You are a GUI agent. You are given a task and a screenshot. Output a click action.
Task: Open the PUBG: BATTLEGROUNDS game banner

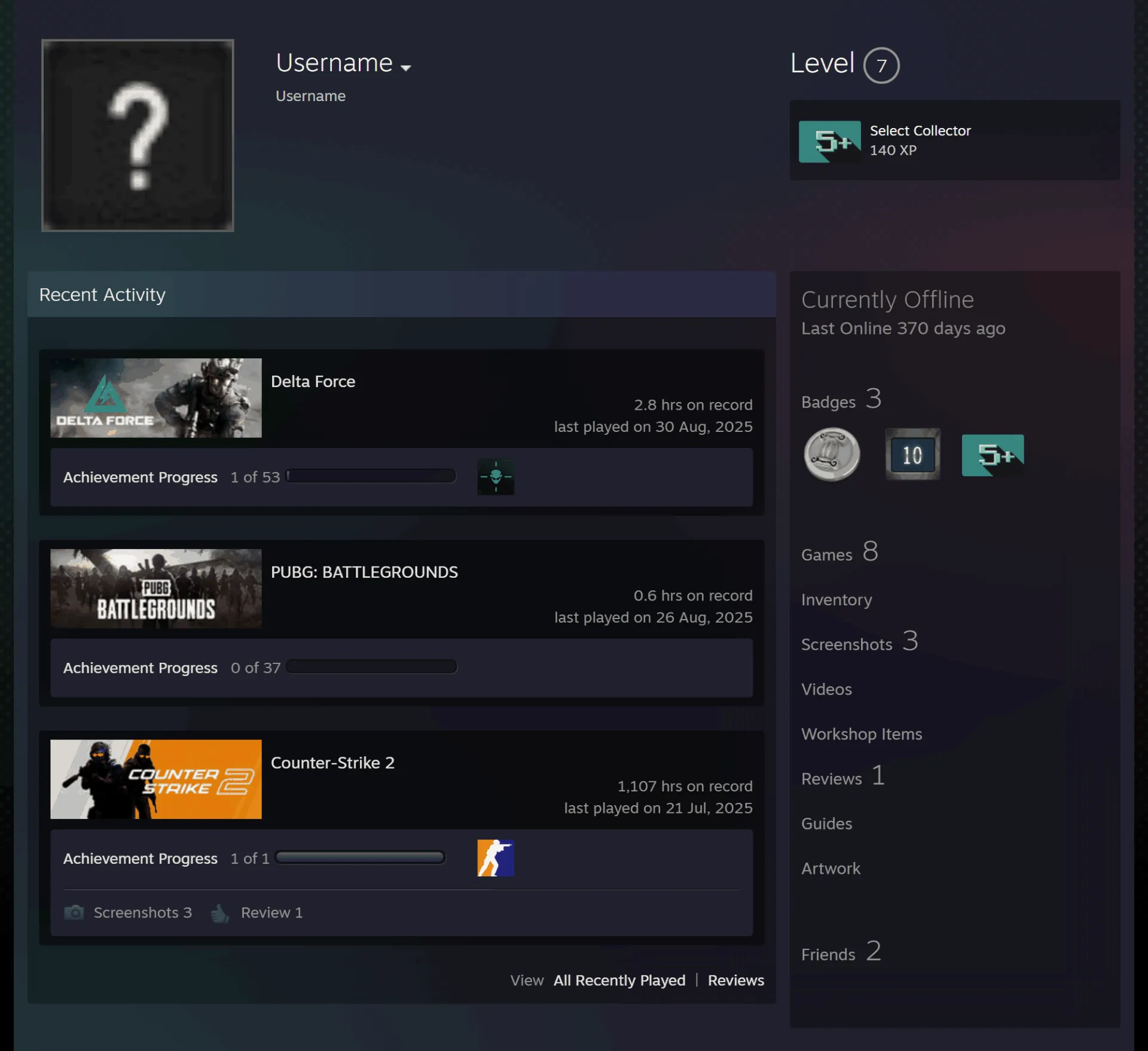click(x=156, y=589)
